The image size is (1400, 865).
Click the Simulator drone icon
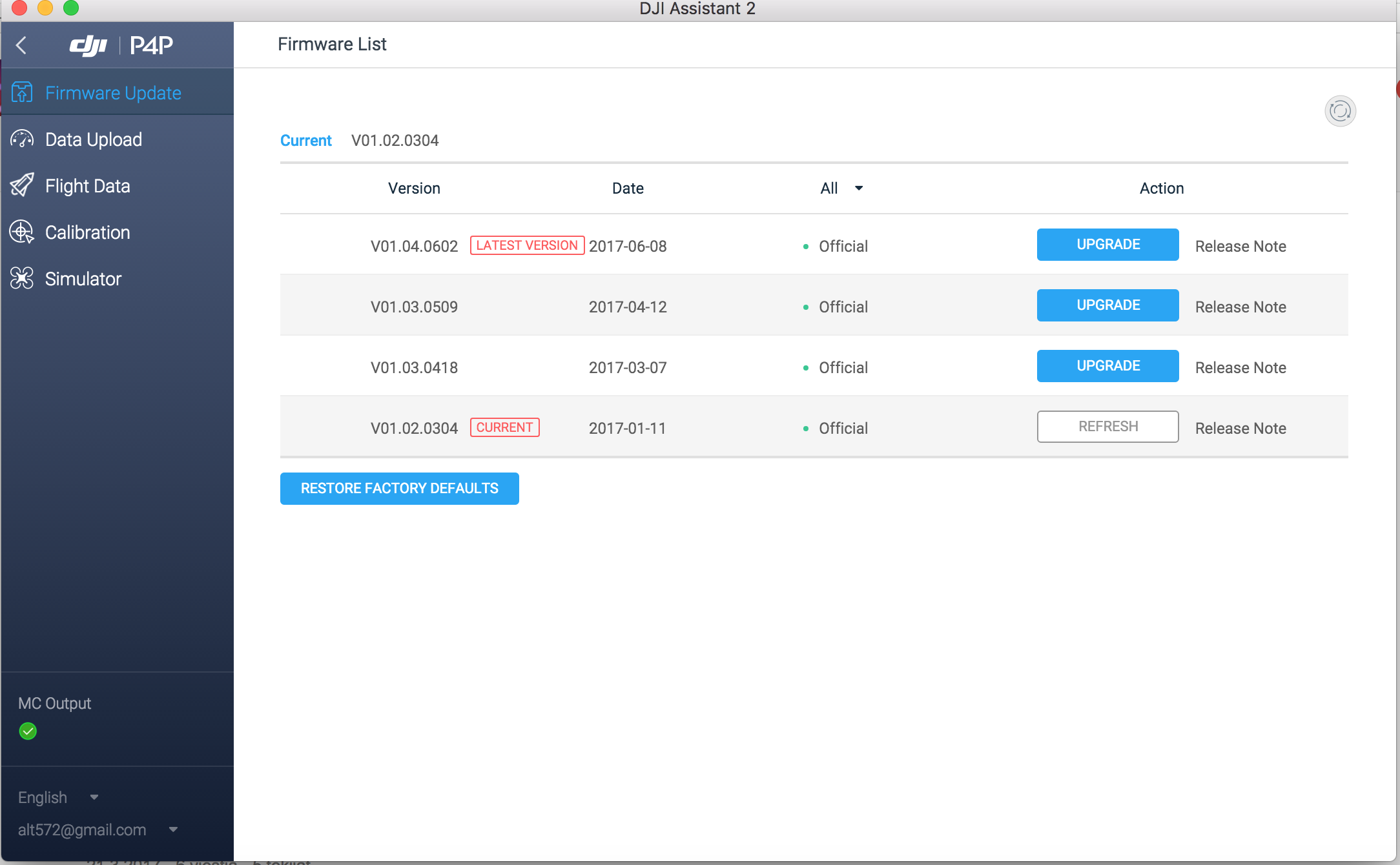tap(22, 279)
